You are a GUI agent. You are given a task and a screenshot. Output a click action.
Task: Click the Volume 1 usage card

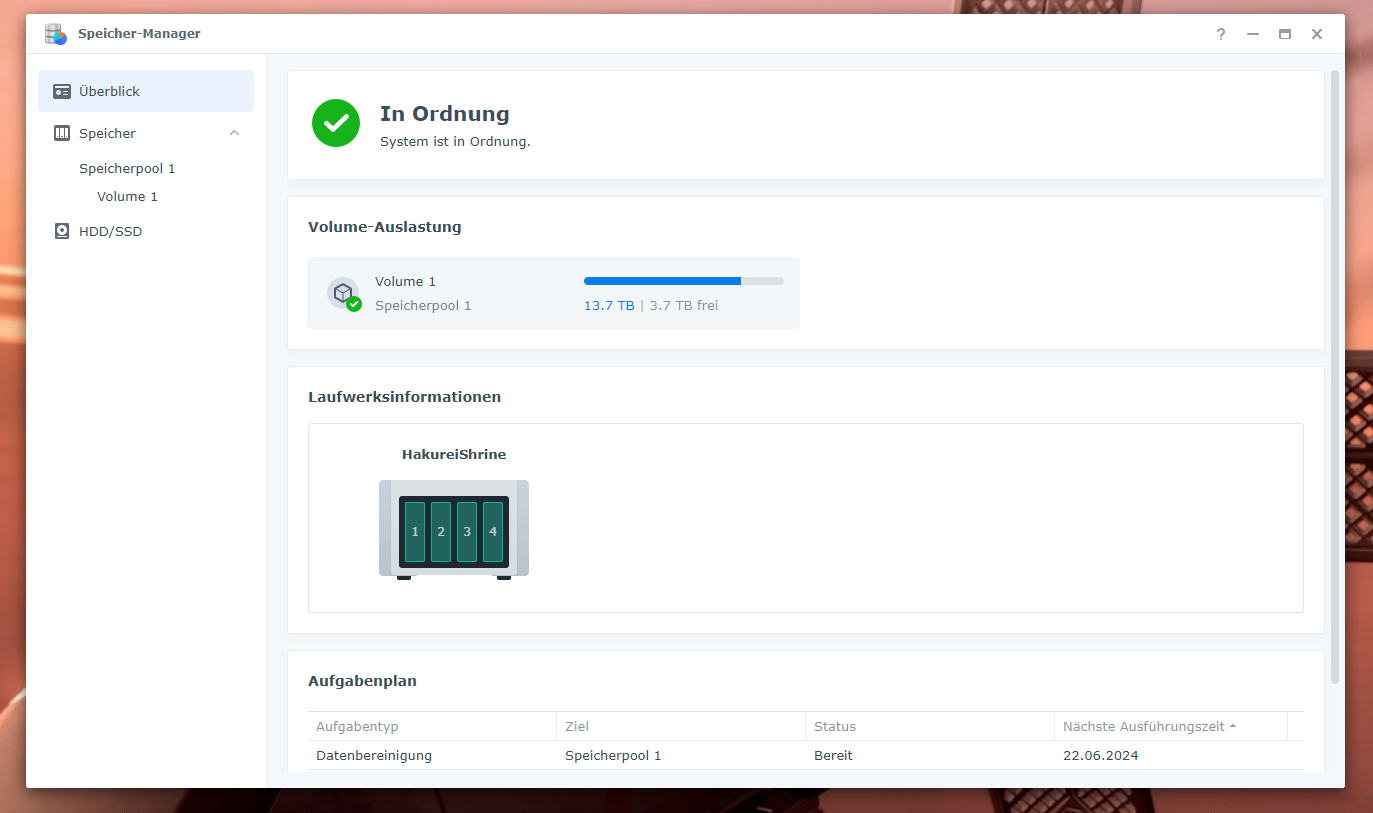tap(553, 293)
